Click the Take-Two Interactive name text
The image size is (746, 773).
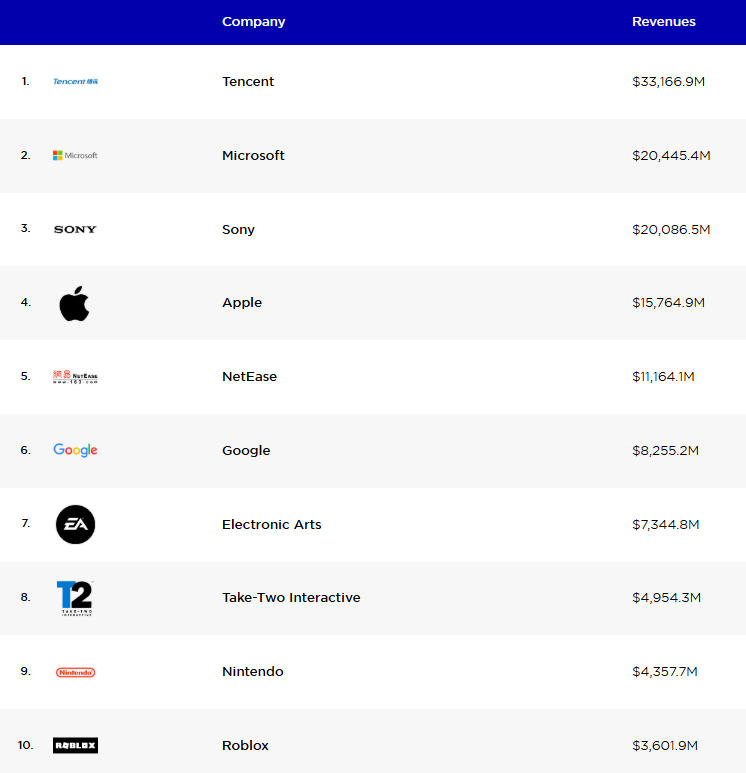click(x=291, y=598)
